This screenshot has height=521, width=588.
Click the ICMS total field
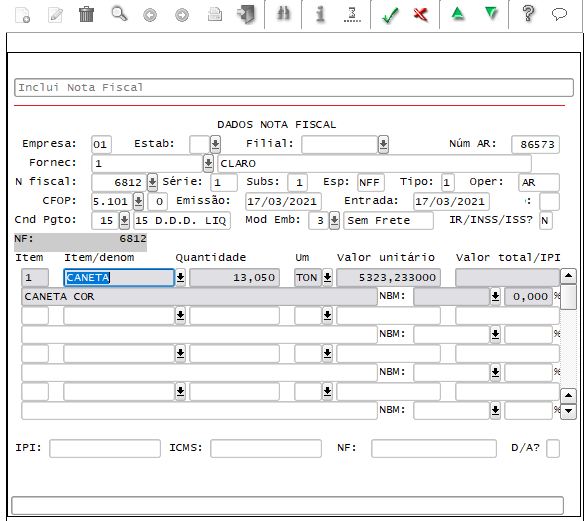click(x=266, y=449)
